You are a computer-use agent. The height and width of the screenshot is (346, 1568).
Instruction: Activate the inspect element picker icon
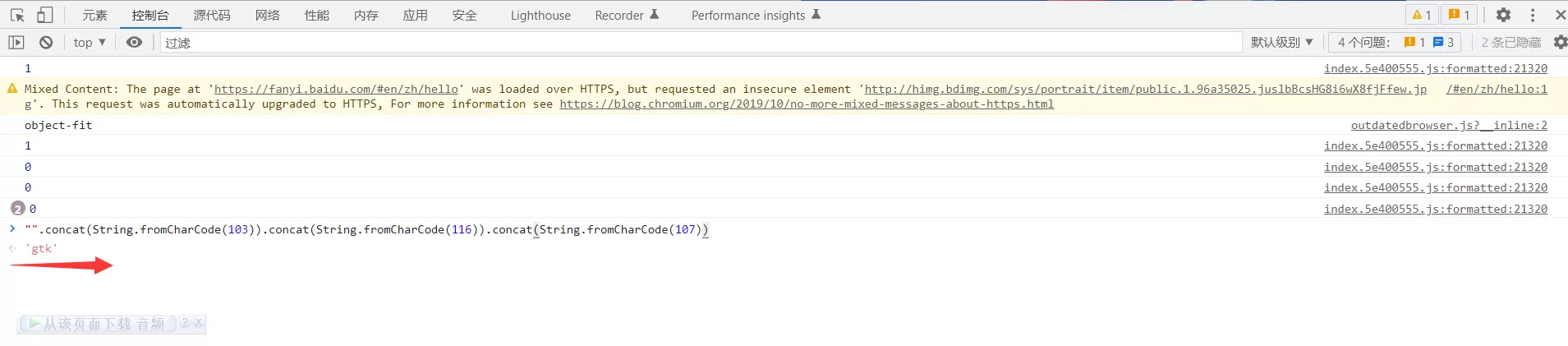coord(17,15)
